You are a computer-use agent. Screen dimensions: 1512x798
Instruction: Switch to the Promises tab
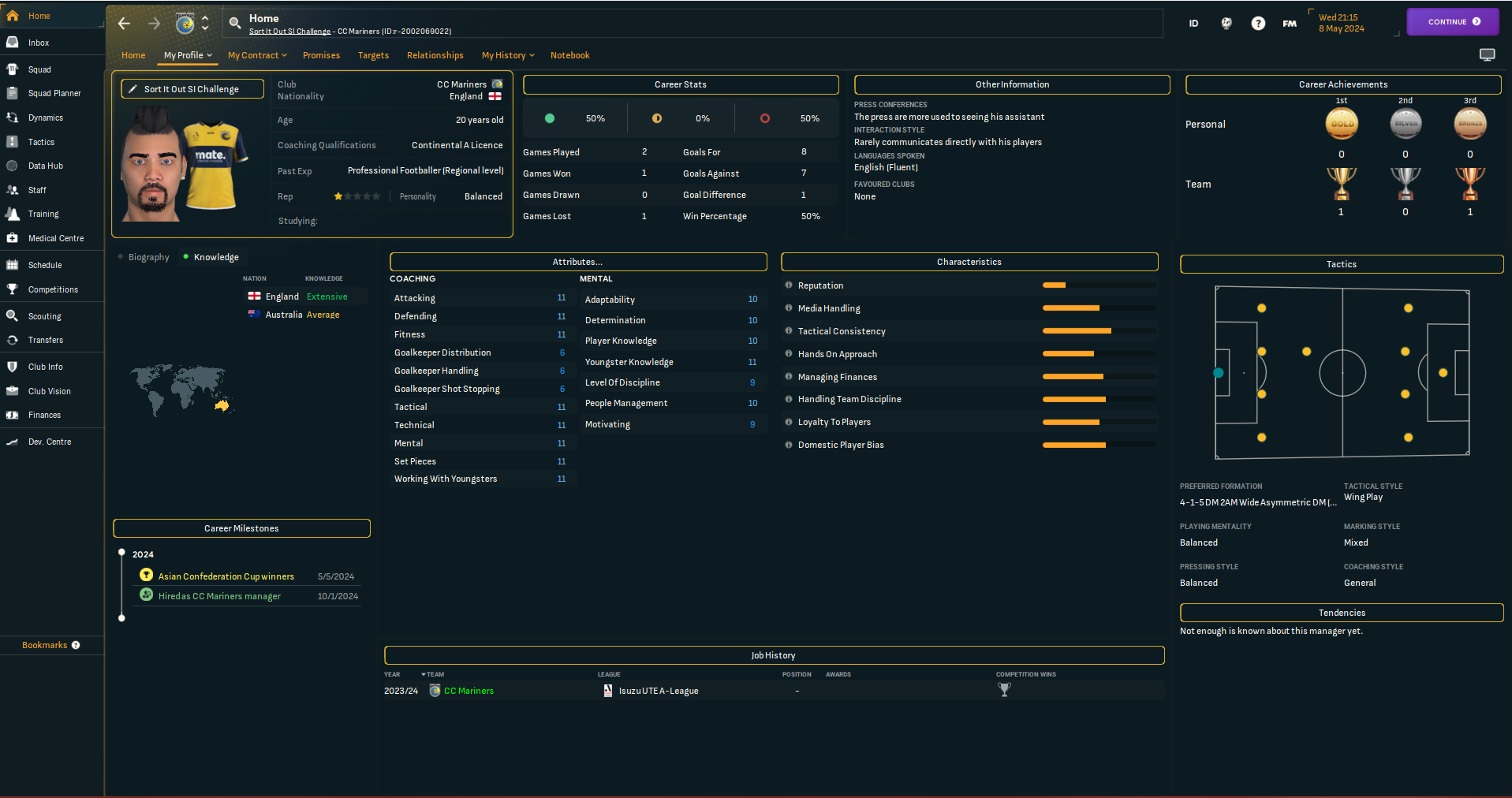[321, 55]
